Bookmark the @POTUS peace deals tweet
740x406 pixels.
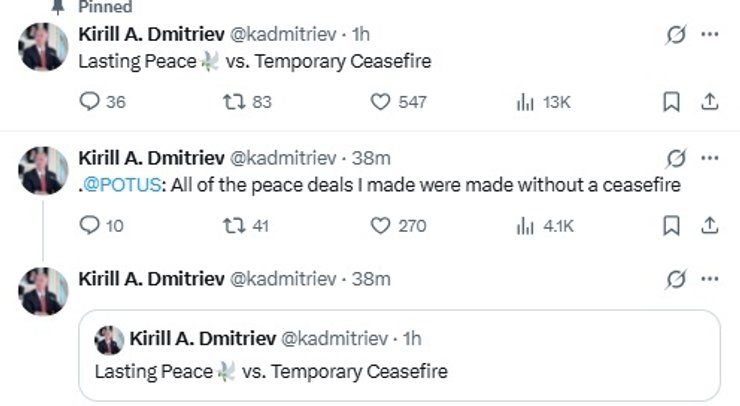pos(672,226)
